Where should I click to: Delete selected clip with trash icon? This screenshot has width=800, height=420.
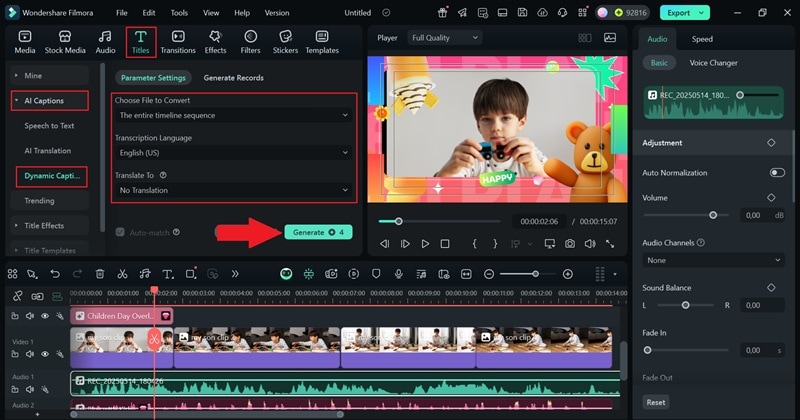click(100, 274)
